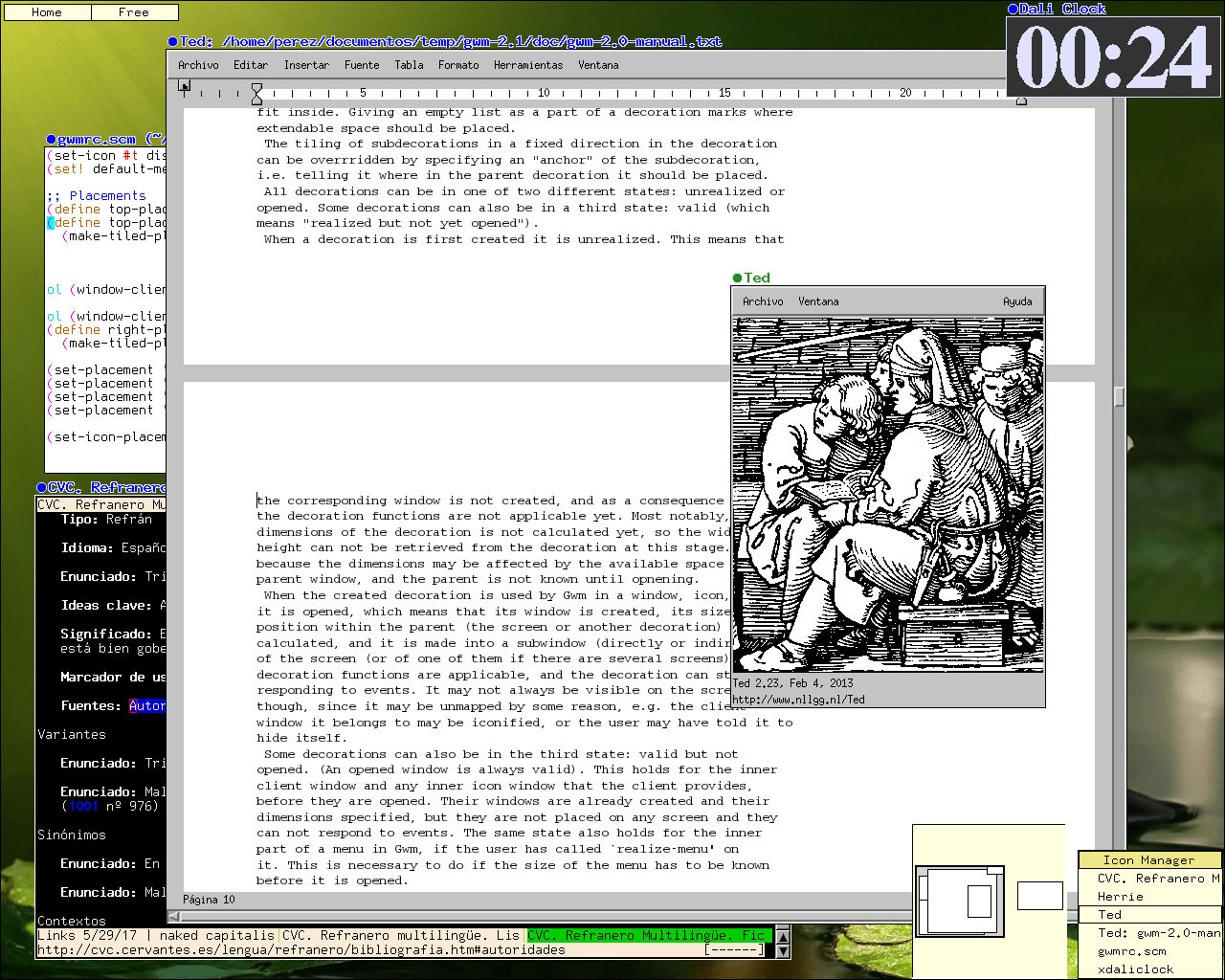Click the green dot beside the small Ted window title
The image size is (1225, 980).
point(737,278)
